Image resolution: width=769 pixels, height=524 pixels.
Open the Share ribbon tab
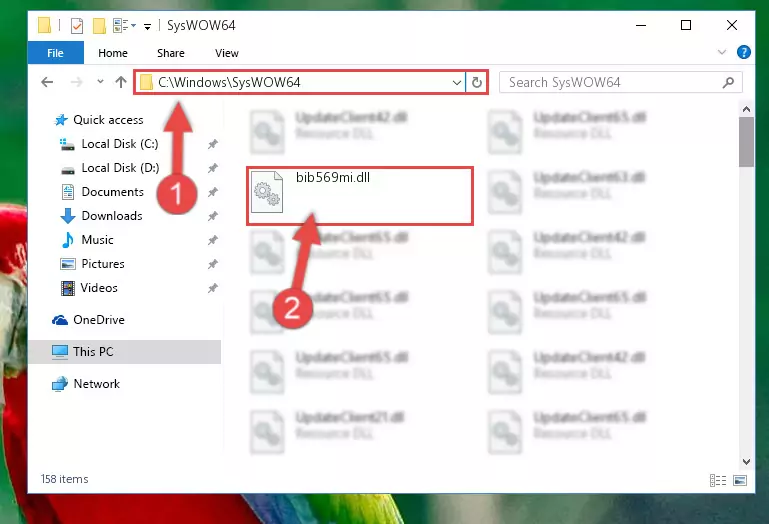[171, 53]
